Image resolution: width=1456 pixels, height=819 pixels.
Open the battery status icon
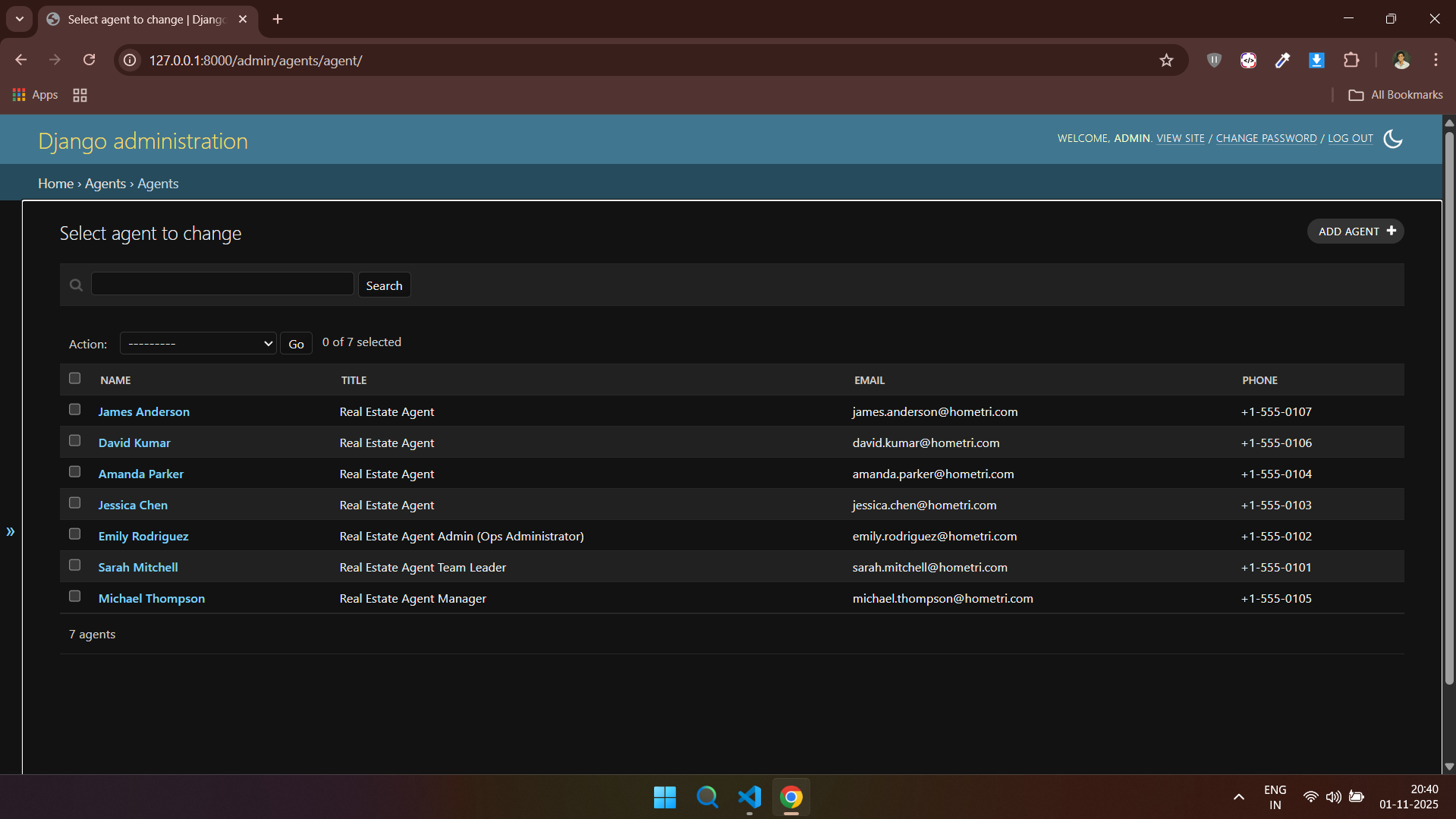click(1357, 797)
